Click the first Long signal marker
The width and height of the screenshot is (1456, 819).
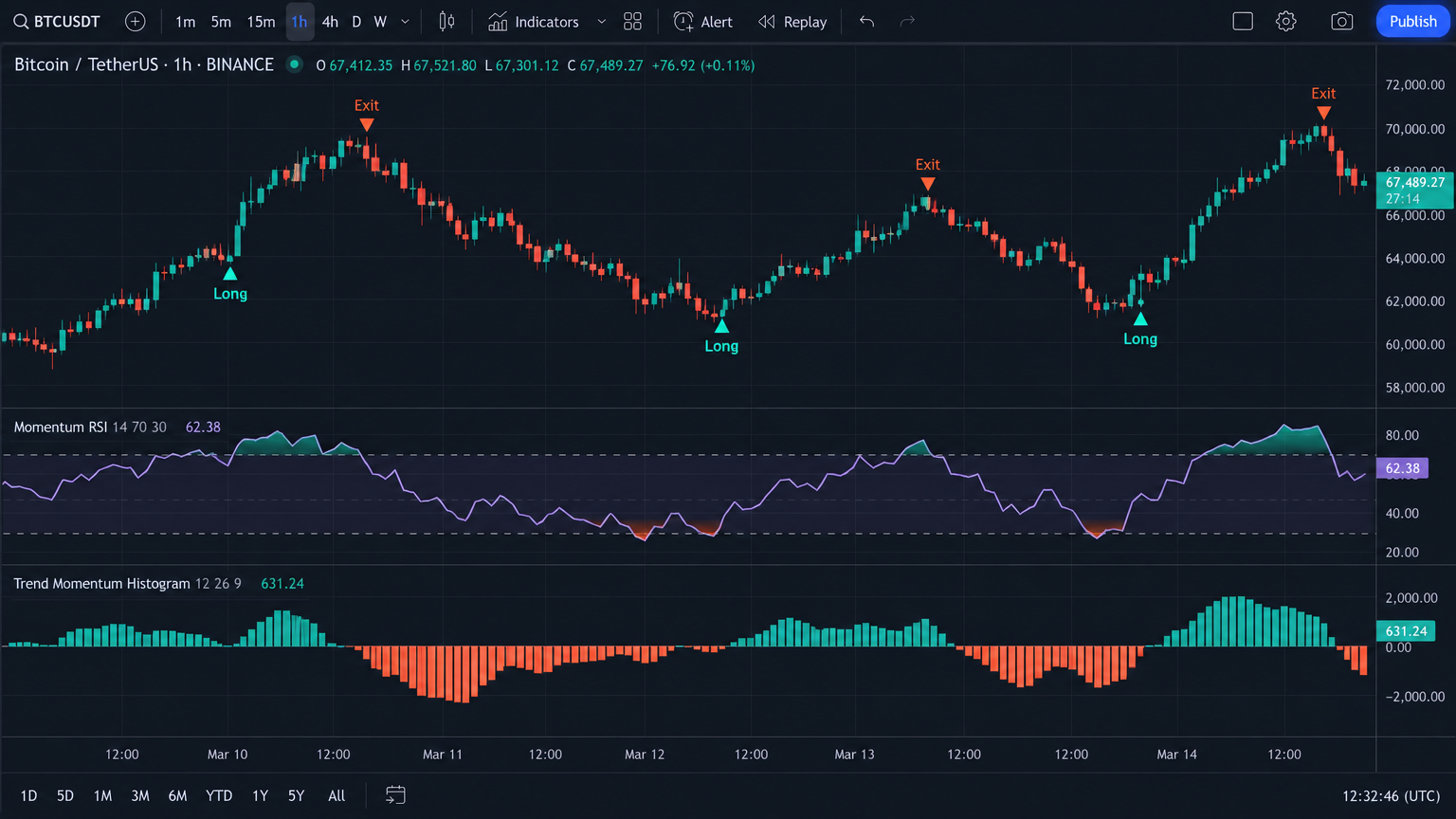click(x=230, y=283)
